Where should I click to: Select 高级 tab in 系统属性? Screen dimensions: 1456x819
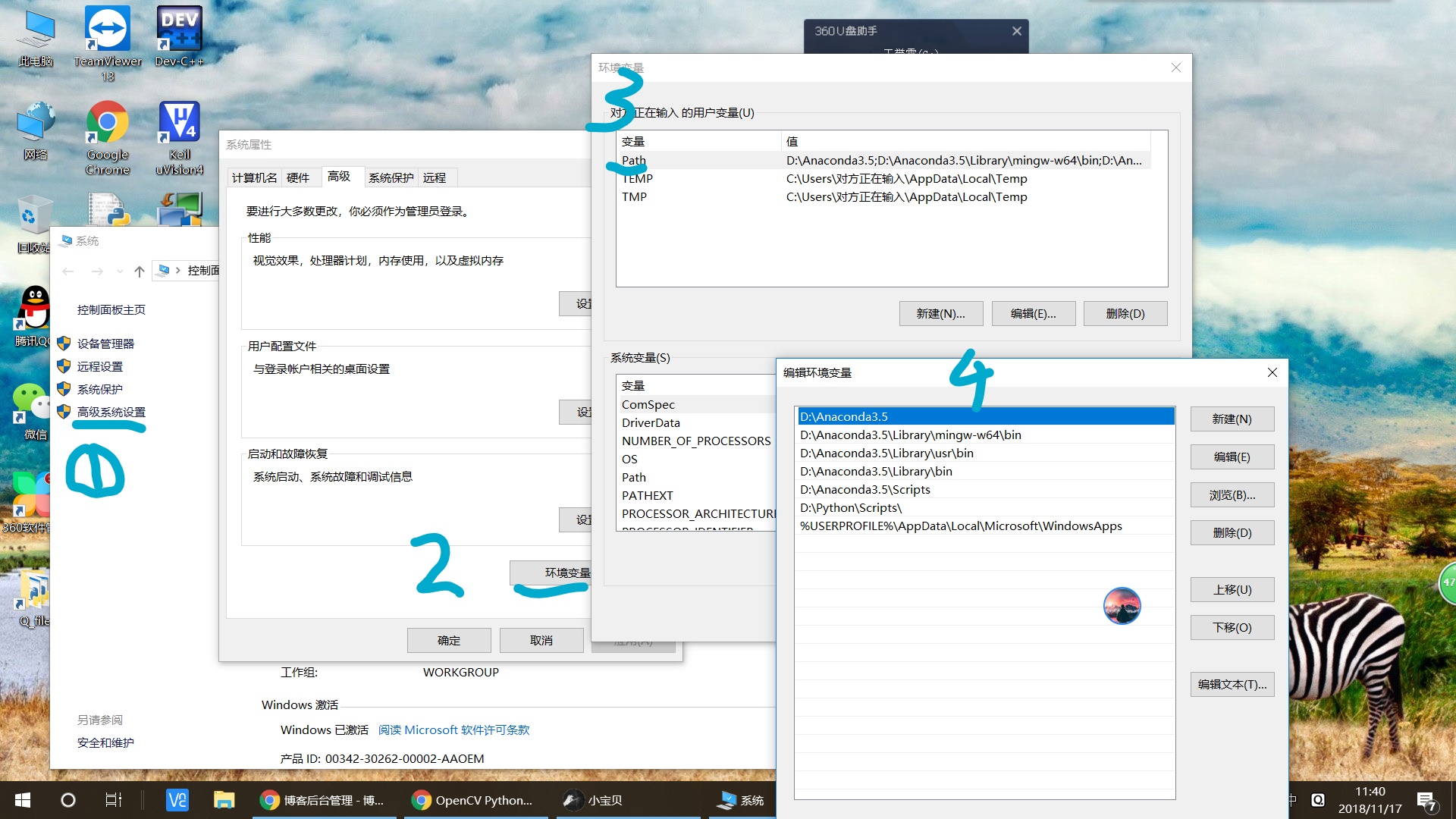pyautogui.click(x=339, y=176)
